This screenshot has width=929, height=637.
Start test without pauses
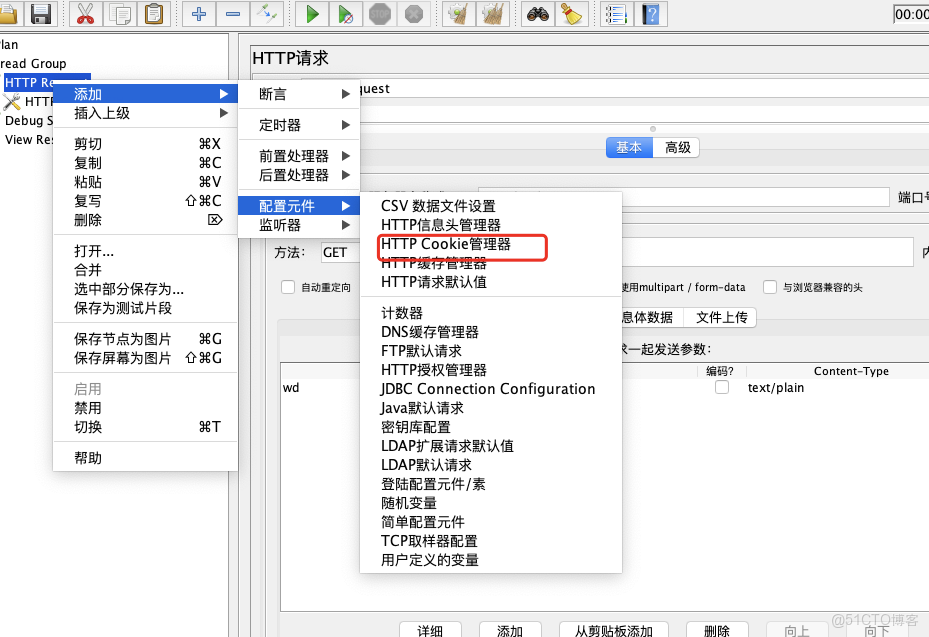345,14
